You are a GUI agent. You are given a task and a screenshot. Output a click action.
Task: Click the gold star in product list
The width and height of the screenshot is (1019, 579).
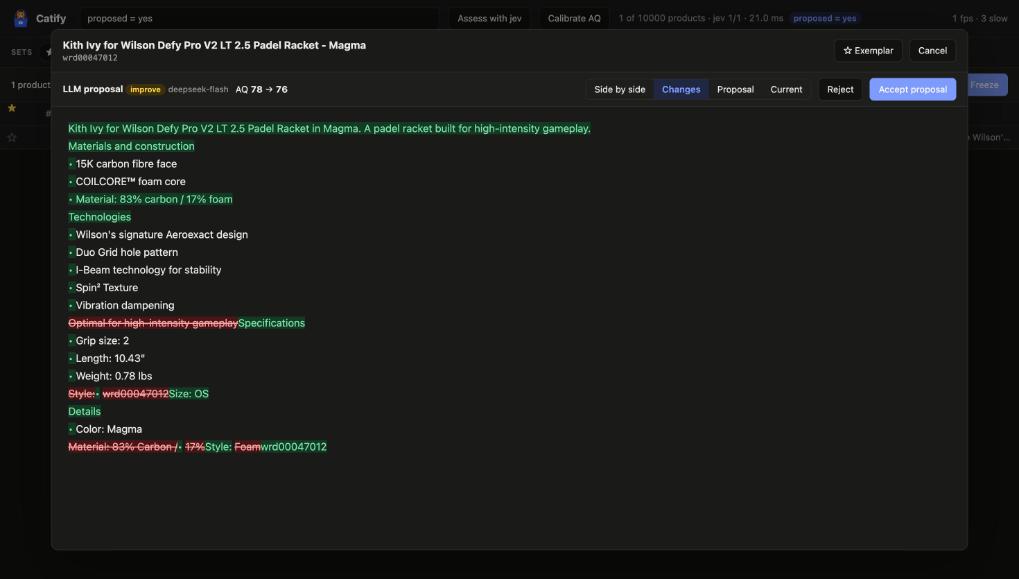click(x=12, y=108)
